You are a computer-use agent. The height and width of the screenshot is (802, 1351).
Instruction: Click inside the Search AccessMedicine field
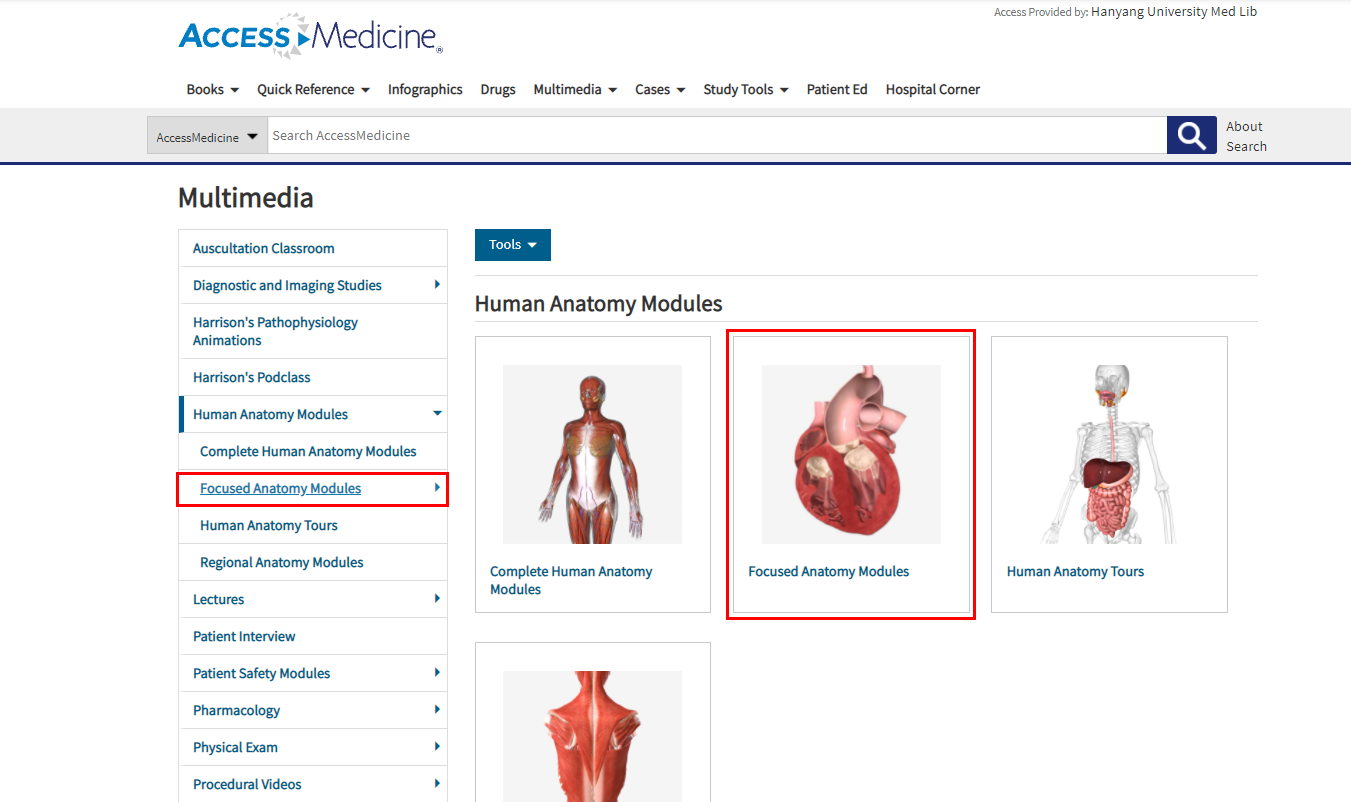(x=715, y=136)
